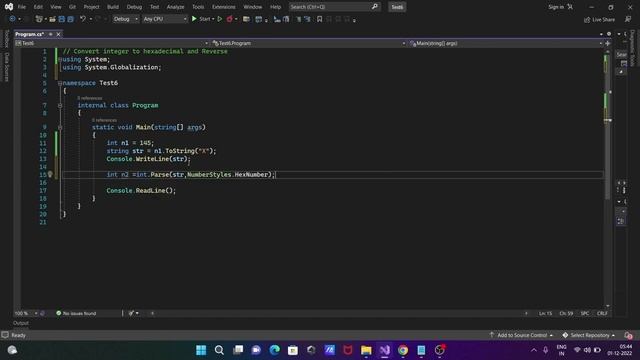Viewport: 640px width, 360px height.
Task: Open the Any CPU platform dropdown
Action: 164,19
